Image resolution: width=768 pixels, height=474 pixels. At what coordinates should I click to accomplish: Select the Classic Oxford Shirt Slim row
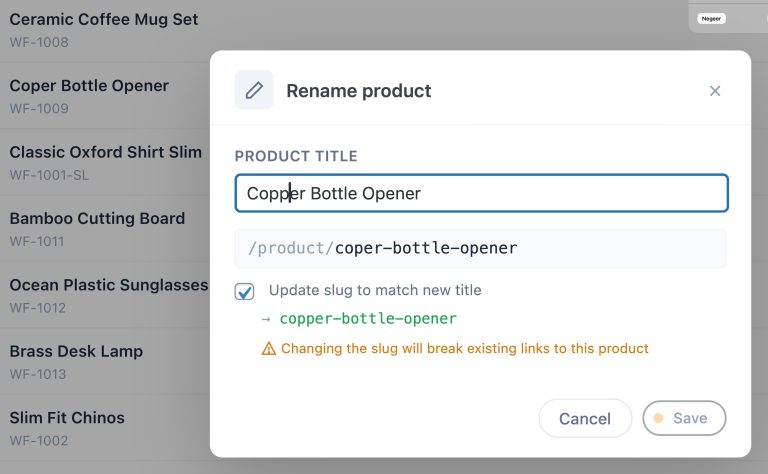coord(105,162)
